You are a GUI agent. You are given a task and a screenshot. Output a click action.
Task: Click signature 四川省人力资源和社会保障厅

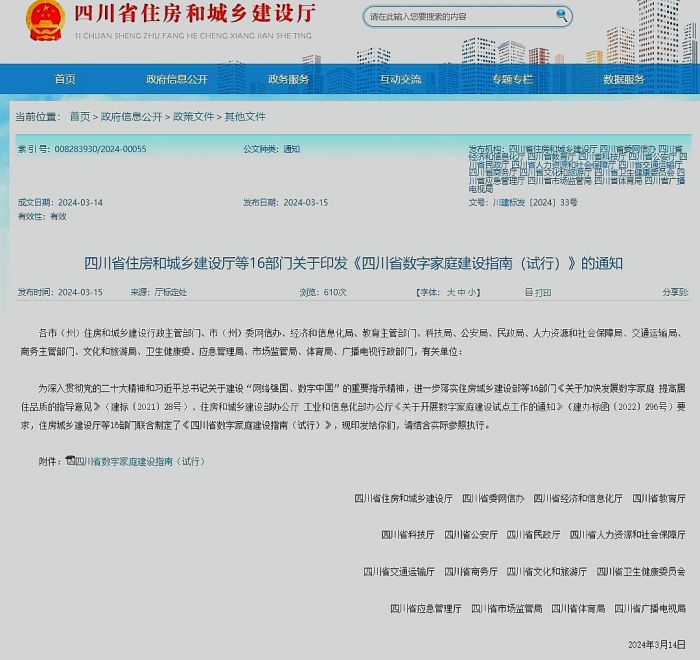click(x=628, y=535)
